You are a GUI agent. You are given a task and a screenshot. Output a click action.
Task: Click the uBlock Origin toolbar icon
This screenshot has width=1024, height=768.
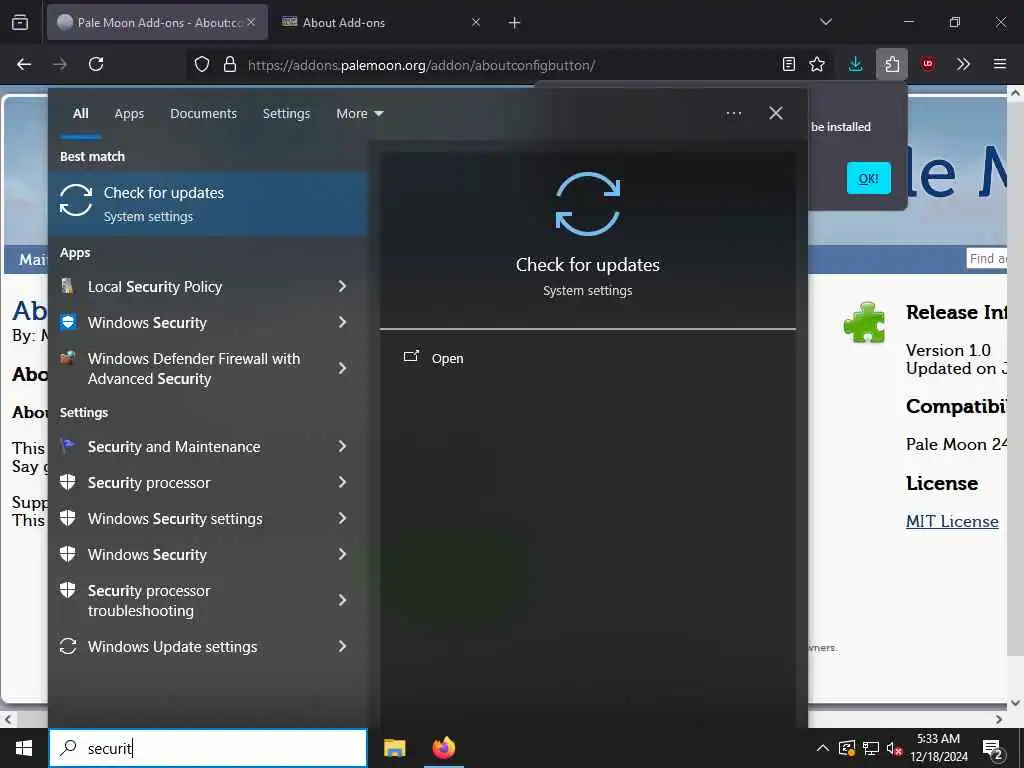click(x=928, y=64)
